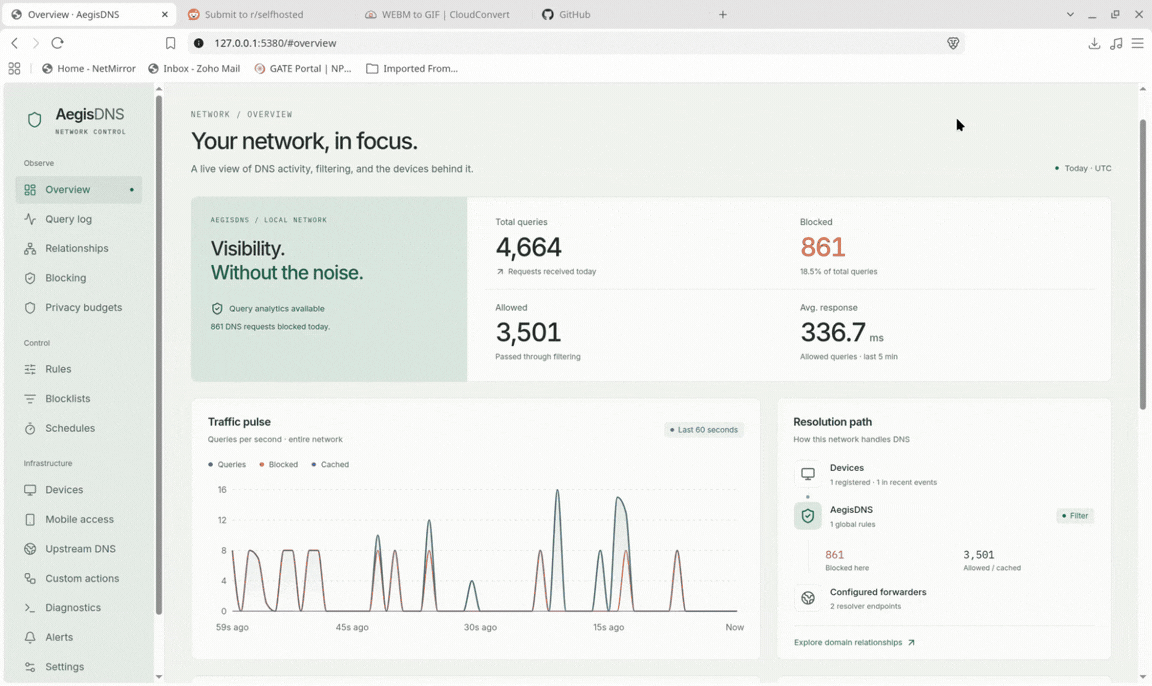Open the browser hamburger menu

tap(1137, 43)
